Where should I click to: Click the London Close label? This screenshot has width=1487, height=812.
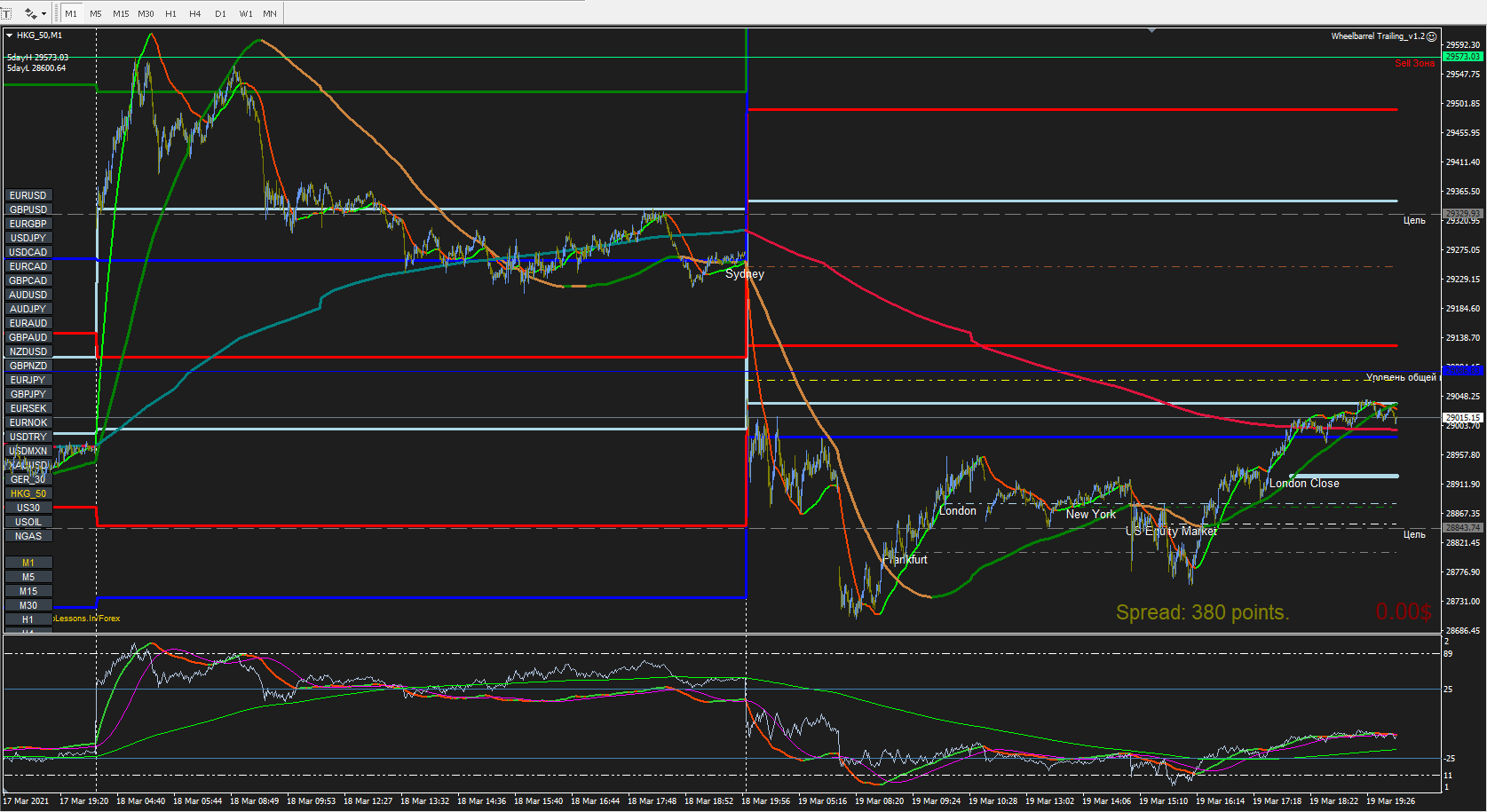coord(1304,483)
